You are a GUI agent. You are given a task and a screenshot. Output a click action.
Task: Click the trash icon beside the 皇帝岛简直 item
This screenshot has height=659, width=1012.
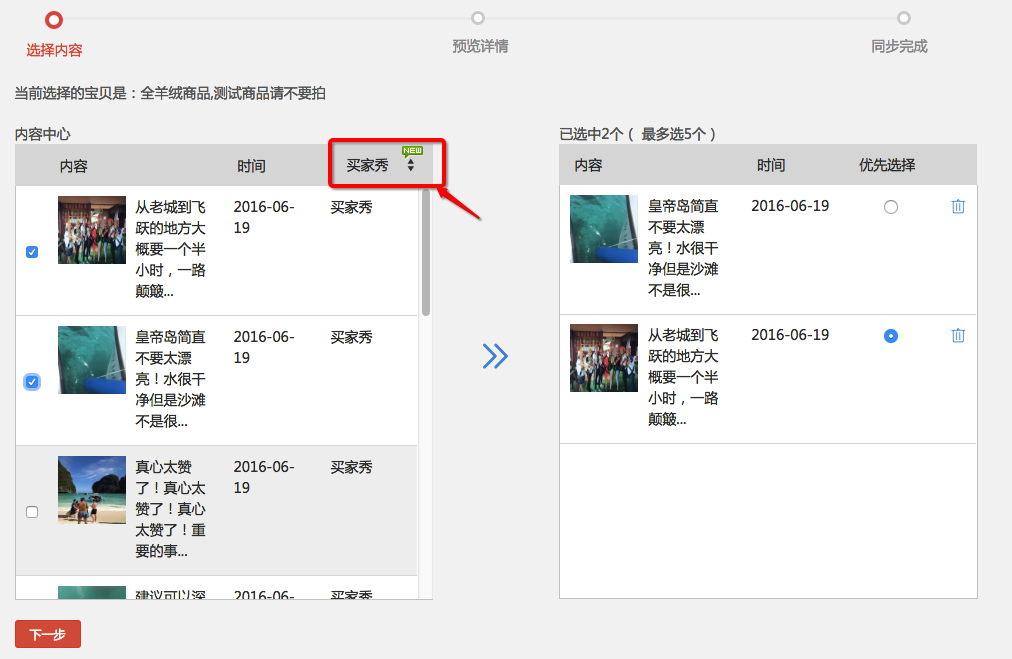pos(958,206)
